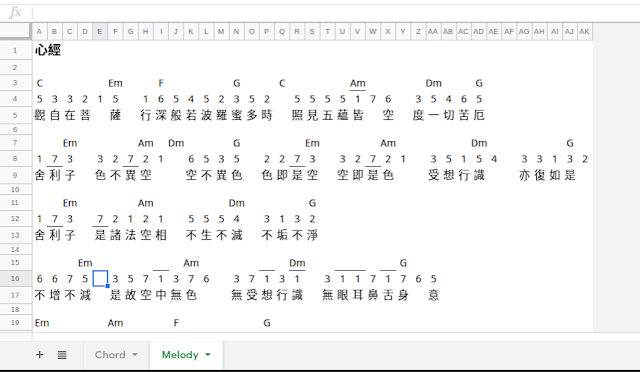
Task: Click the selected empty cell in row 16
Action: pyautogui.click(x=100, y=278)
